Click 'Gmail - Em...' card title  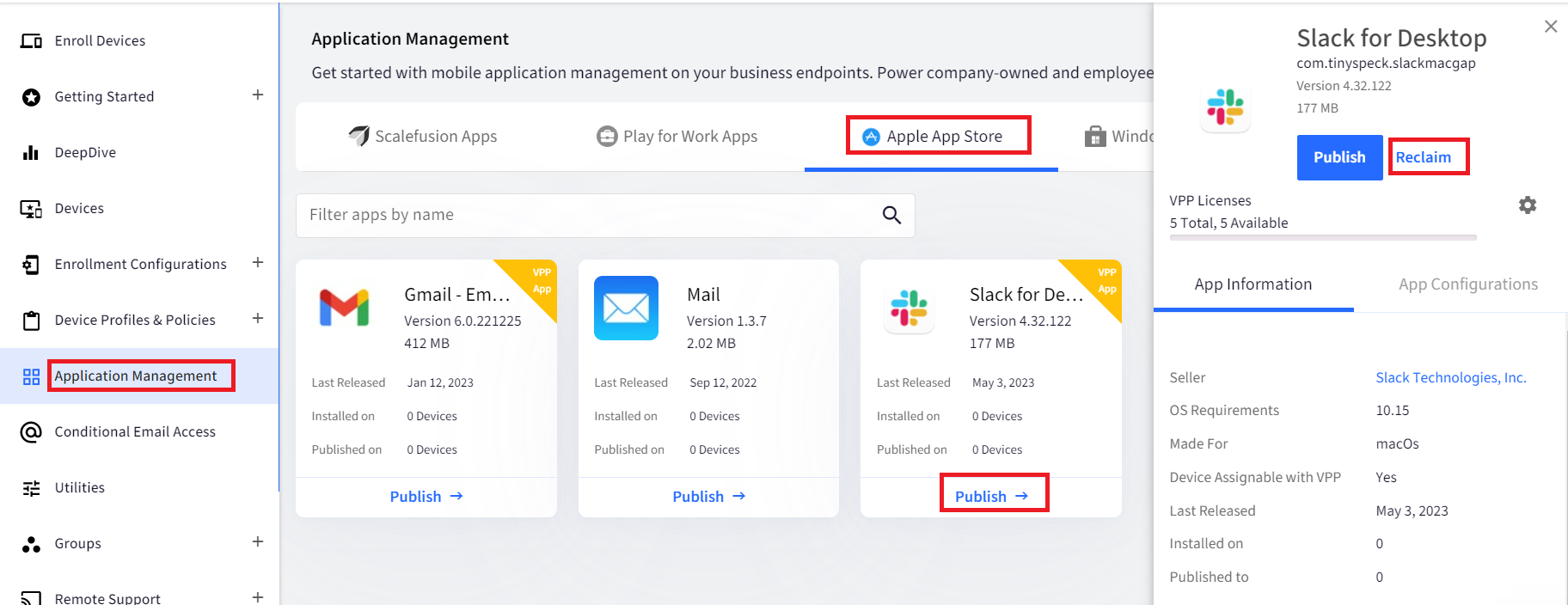(x=456, y=295)
